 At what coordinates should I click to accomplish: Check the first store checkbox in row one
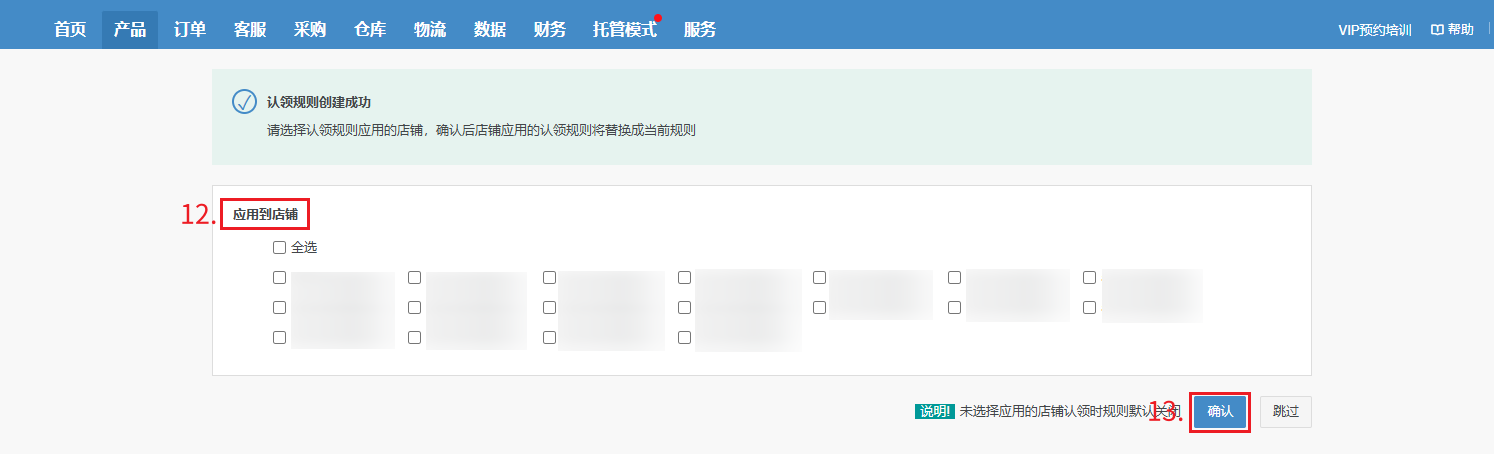[x=280, y=277]
